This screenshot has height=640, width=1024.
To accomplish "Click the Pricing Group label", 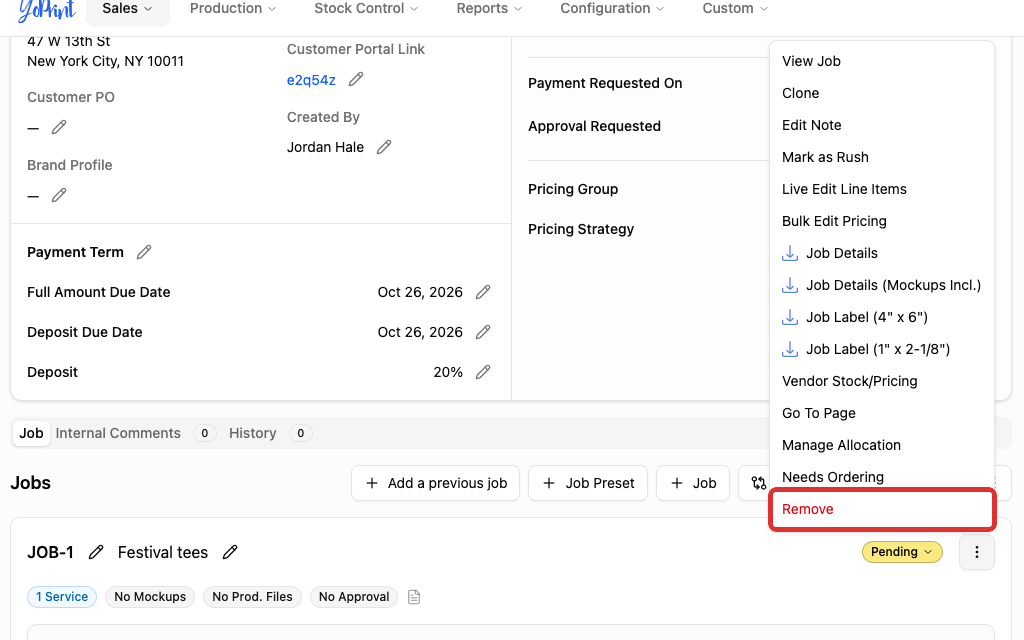I will pyautogui.click(x=573, y=189).
